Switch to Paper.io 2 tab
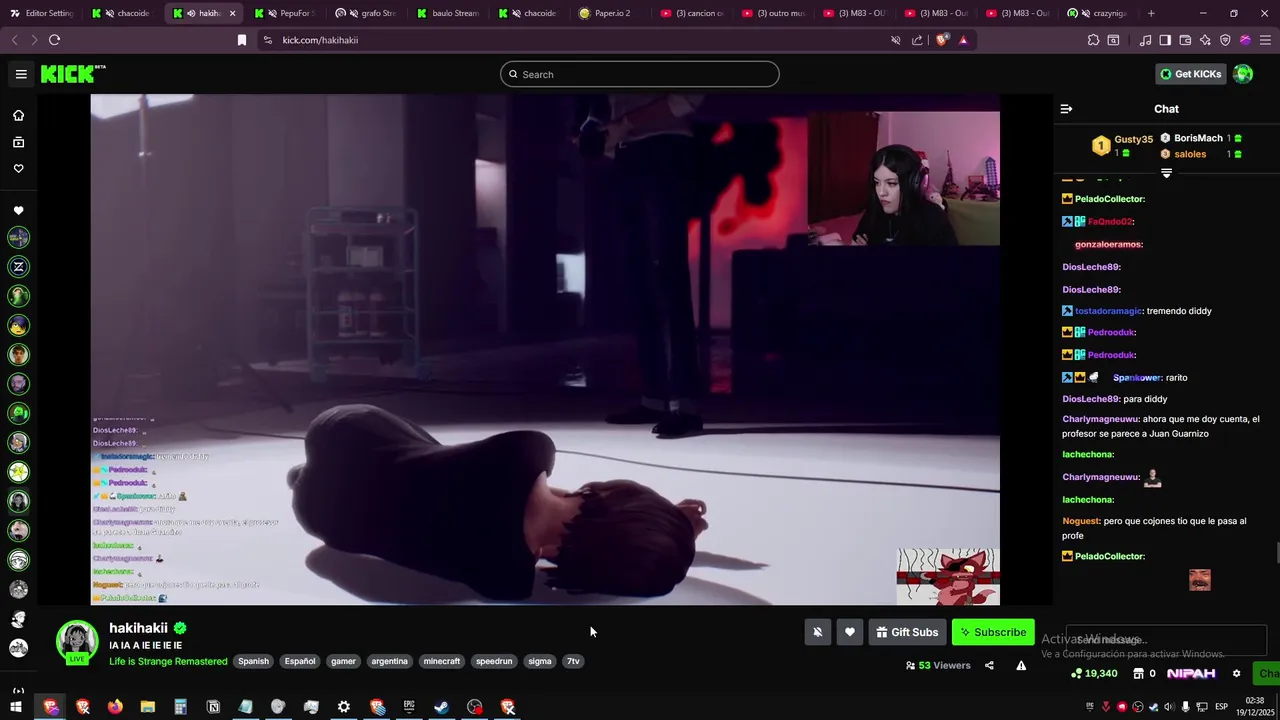This screenshot has width=1280, height=720. click(x=611, y=13)
